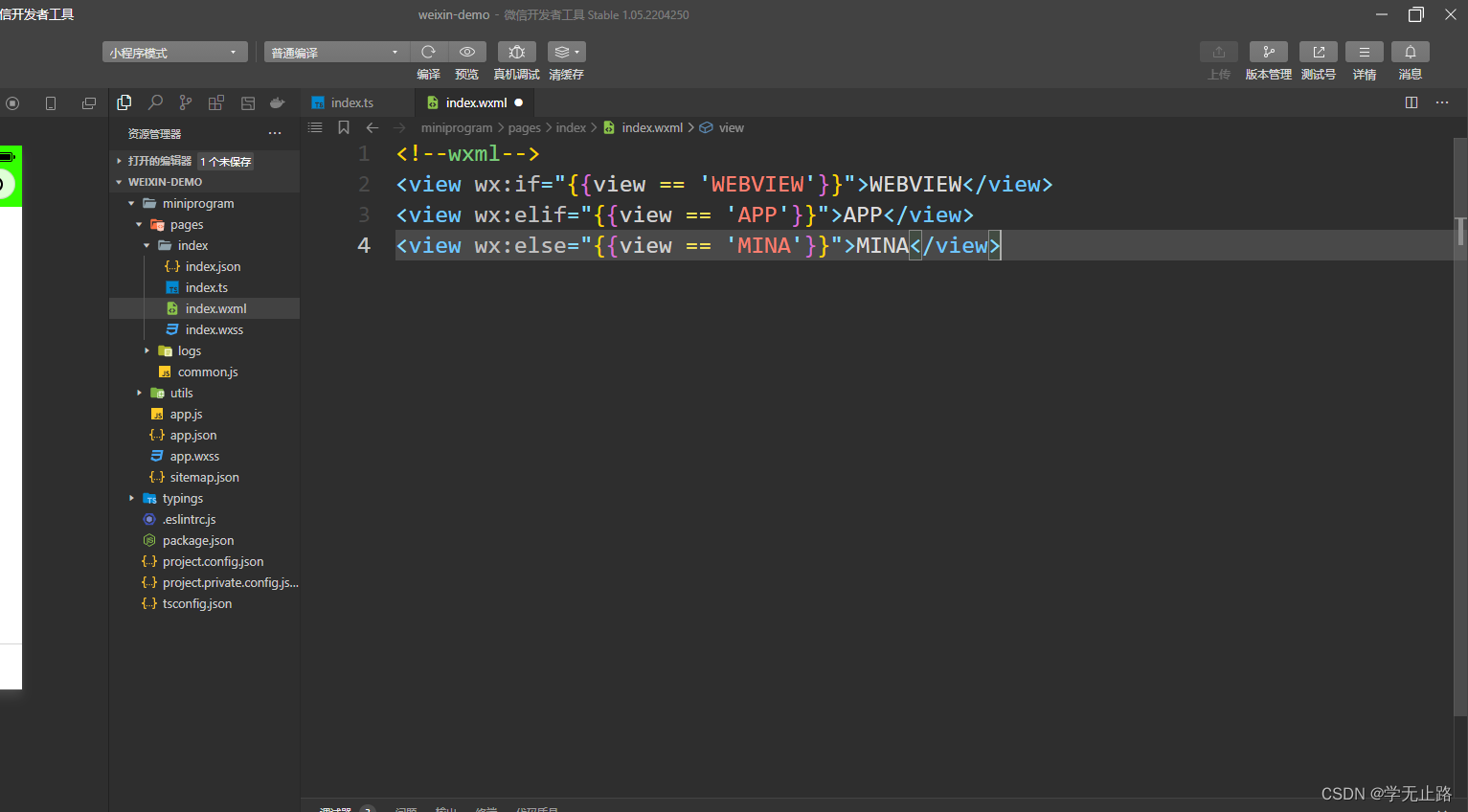The image size is (1468, 812).
Task: Toggle the phone simulator device icon
Action: coord(51,103)
